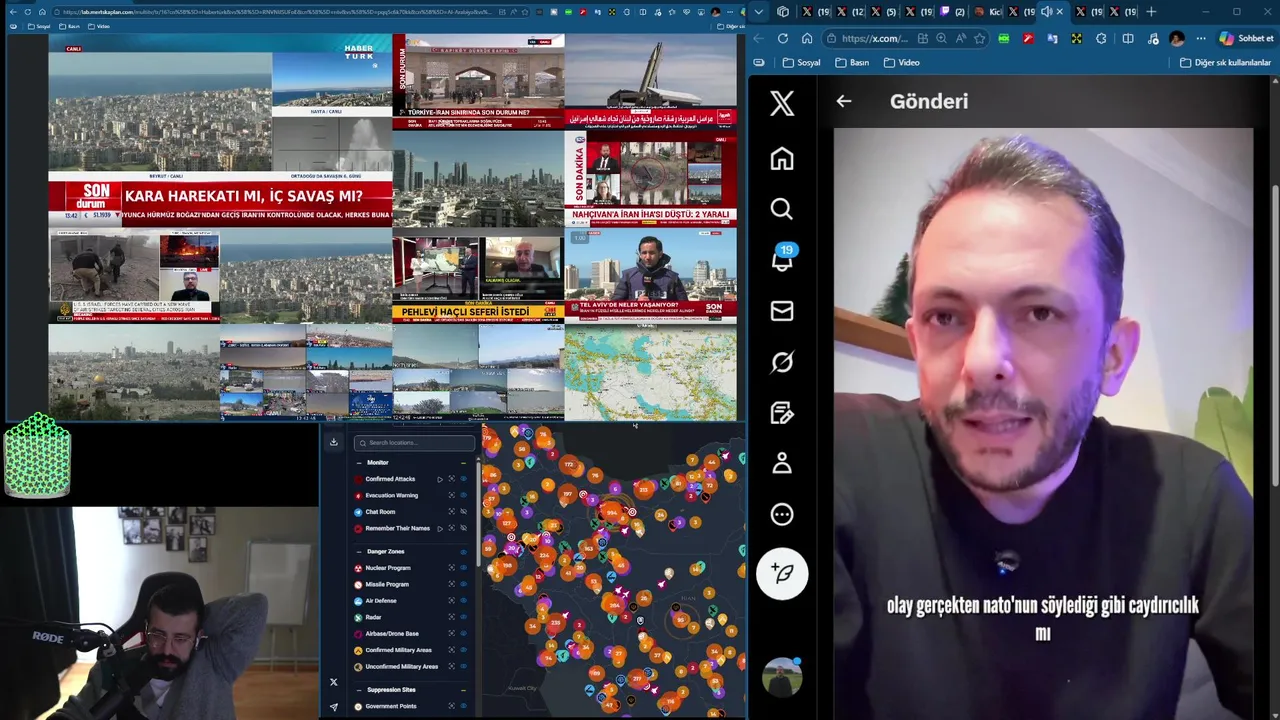
Task: Show the hidden Chat Room layer
Action: [463, 512]
